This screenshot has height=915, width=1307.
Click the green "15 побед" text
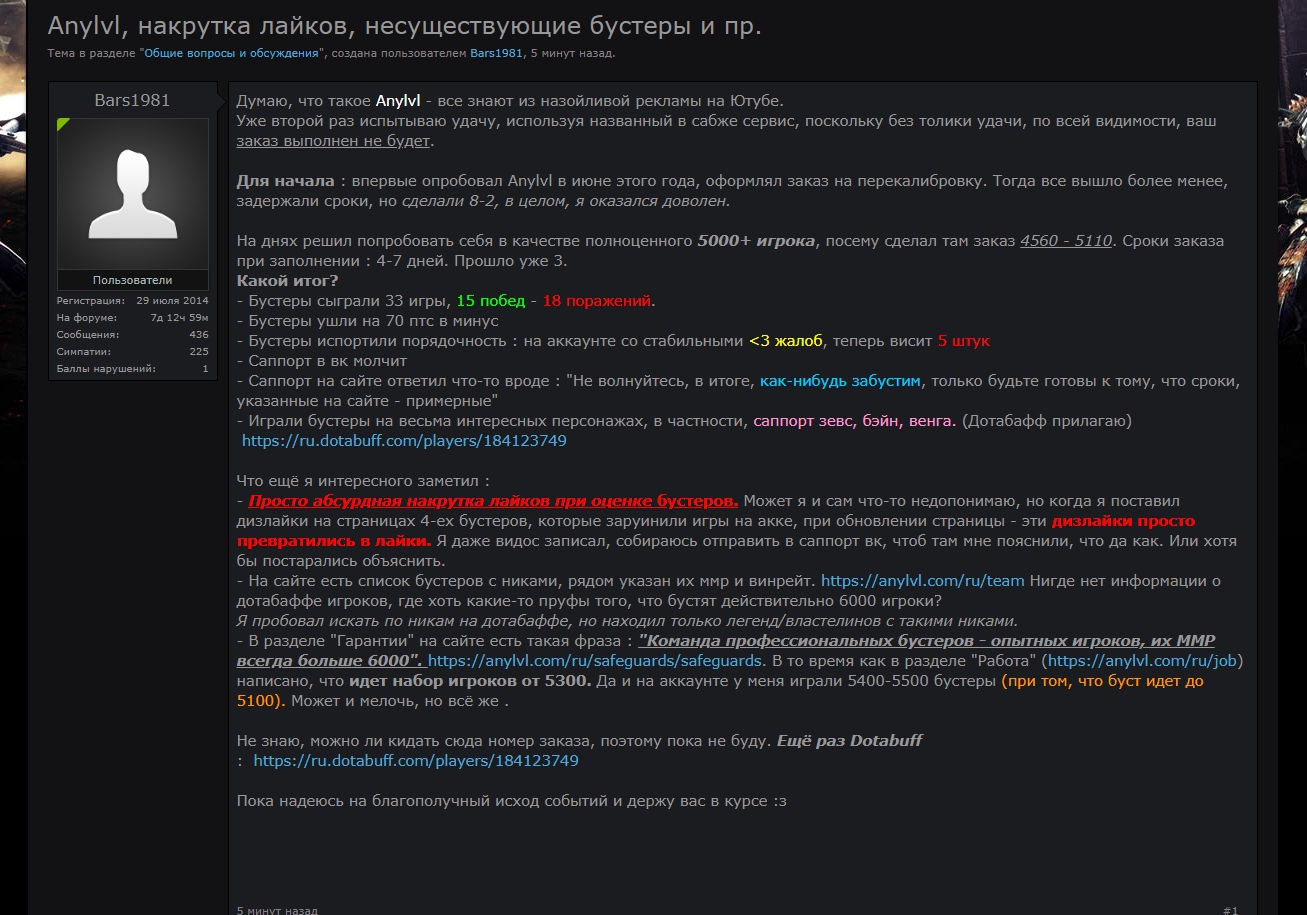pos(491,300)
